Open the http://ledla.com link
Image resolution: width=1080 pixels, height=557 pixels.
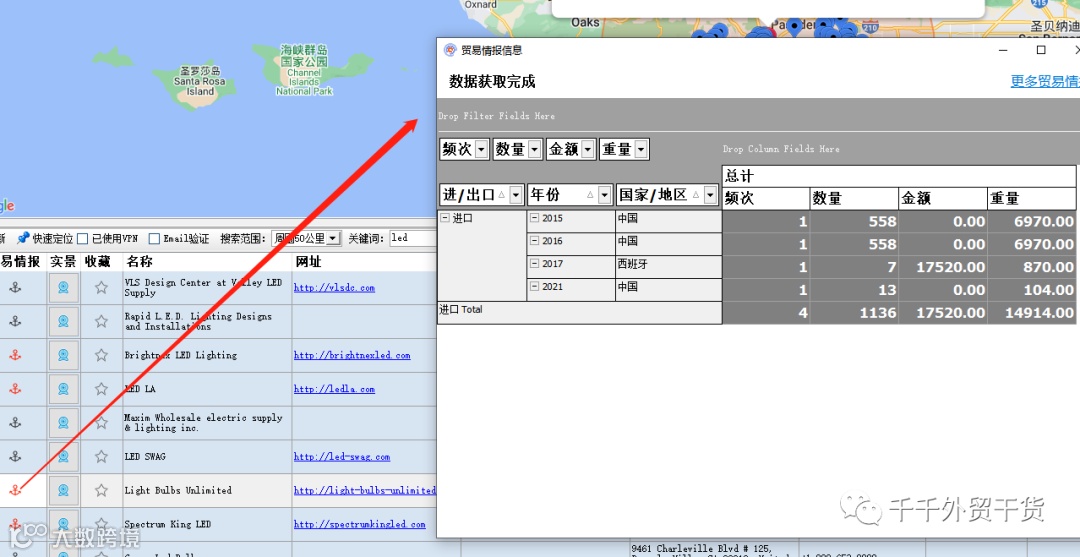coord(334,389)
